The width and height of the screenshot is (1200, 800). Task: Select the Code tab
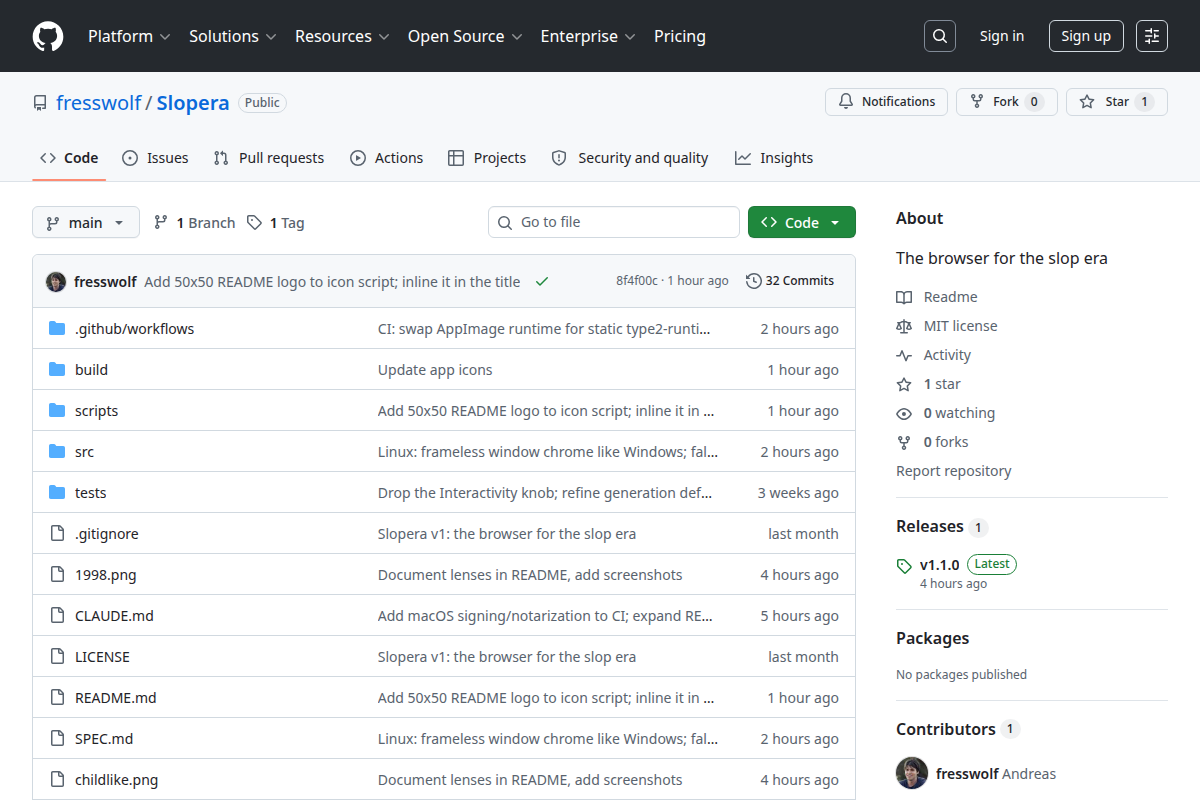click(x=69, y=158)
